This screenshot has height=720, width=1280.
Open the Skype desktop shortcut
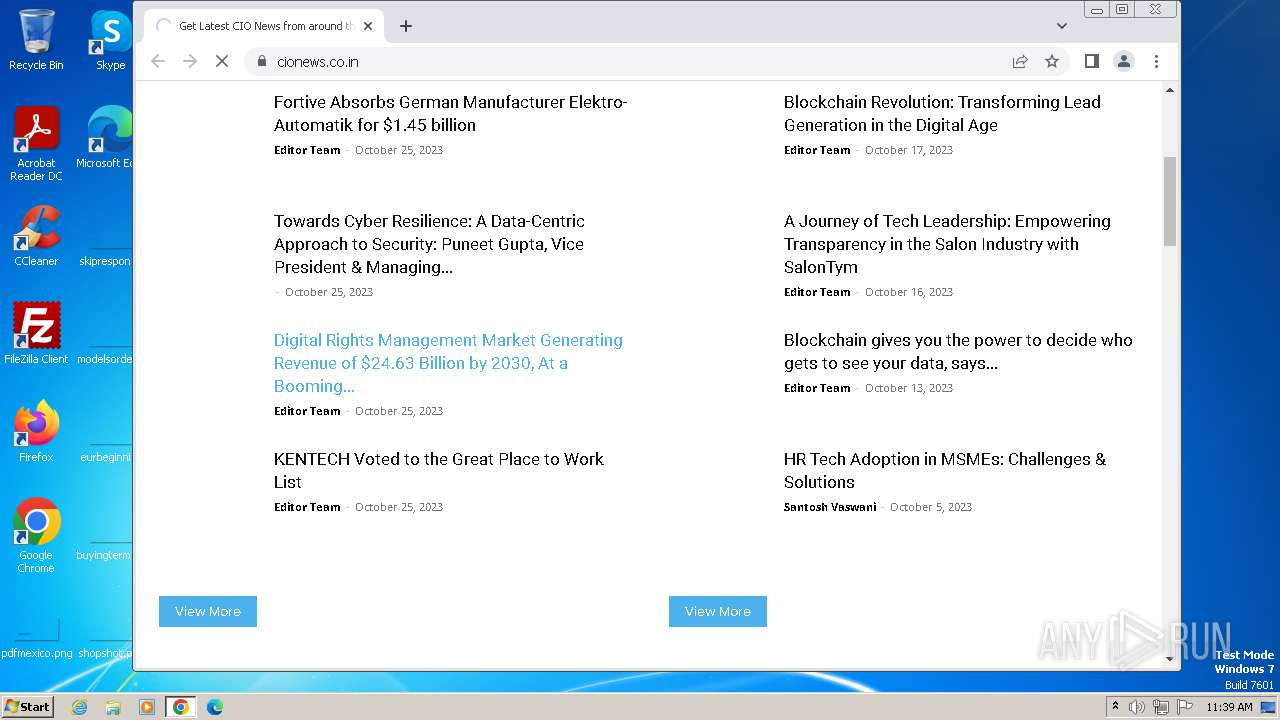click(110, 40)
